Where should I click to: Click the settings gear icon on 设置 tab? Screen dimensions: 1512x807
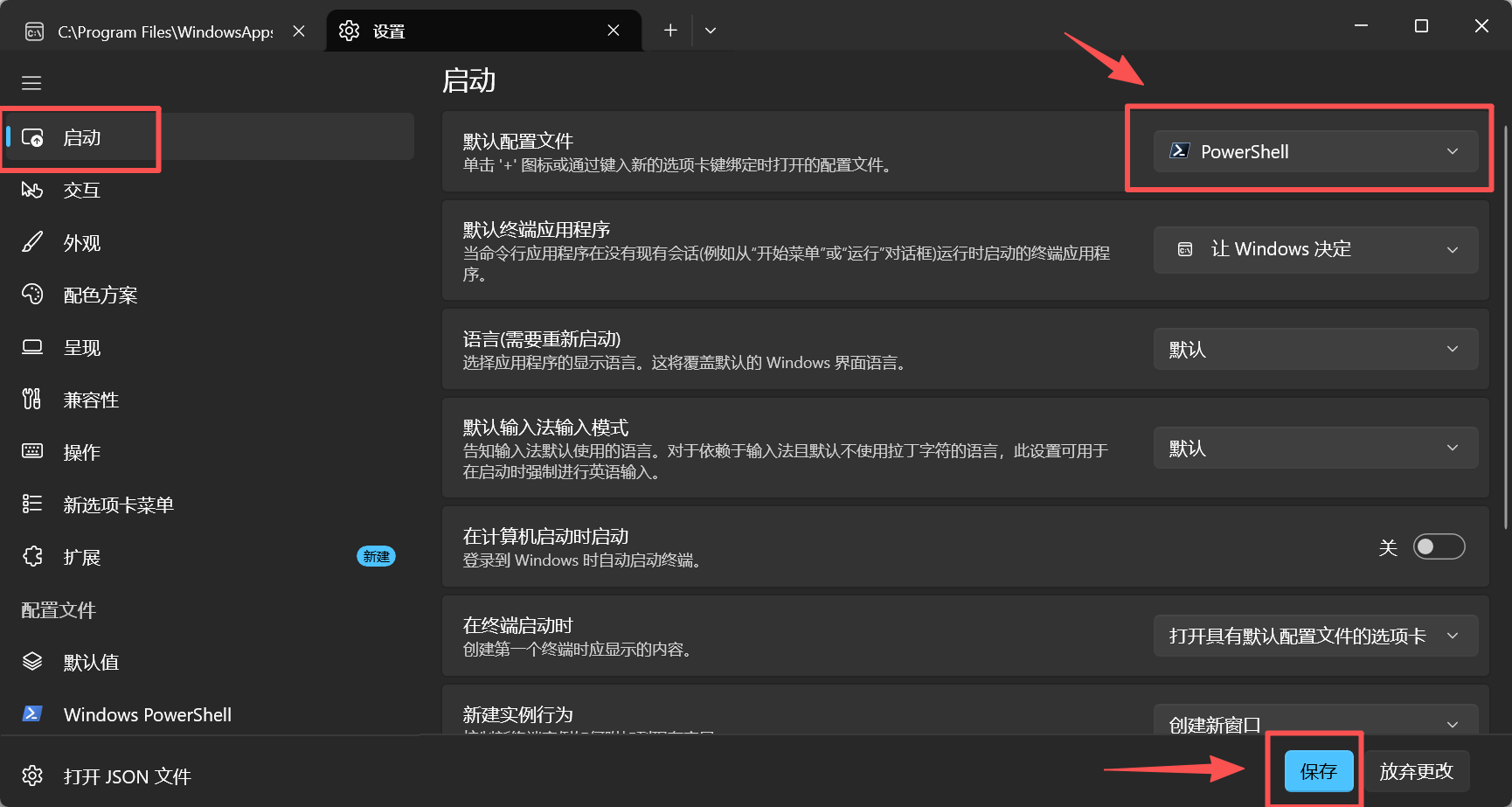349,31
